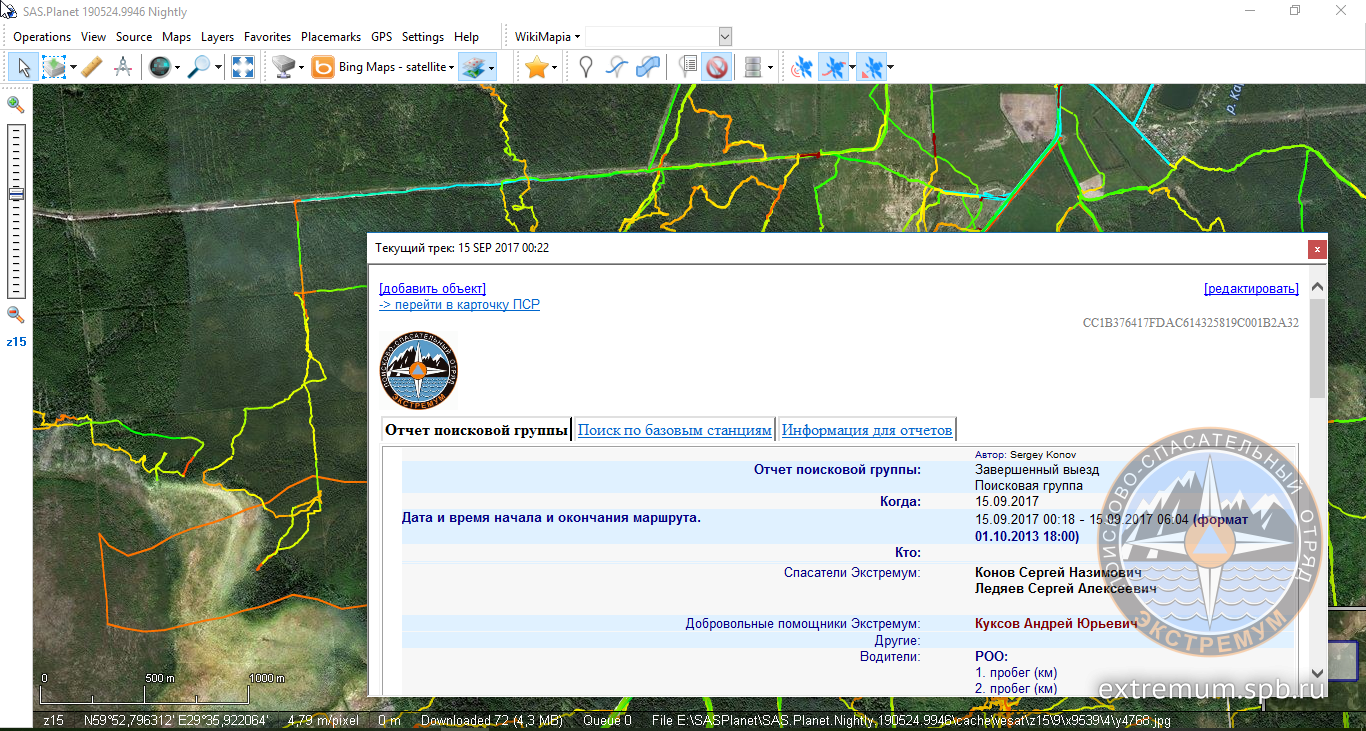This screenshot has width=1366, height=731.
Task: Open the Bing Maps satellite source dropdown
Action: [451, 68]
